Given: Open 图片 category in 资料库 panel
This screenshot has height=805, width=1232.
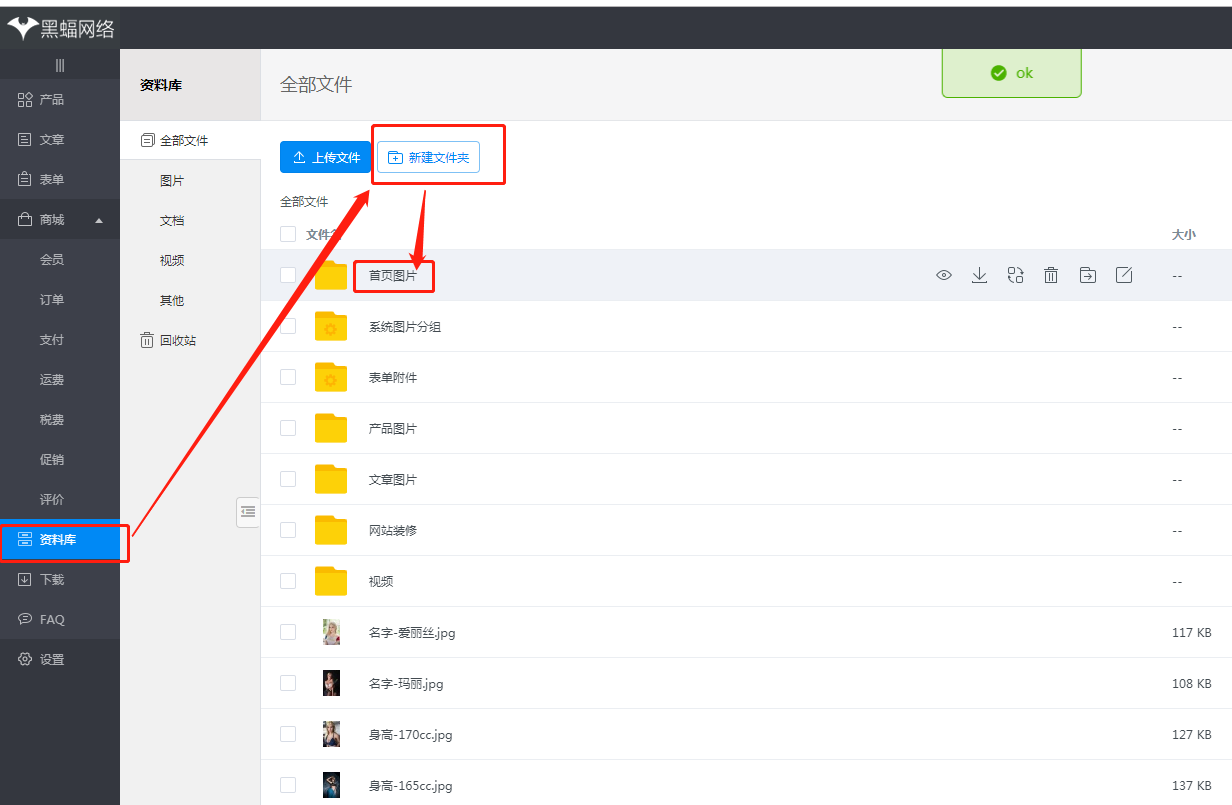Looking at the screenshot, I should click(172, 181).
